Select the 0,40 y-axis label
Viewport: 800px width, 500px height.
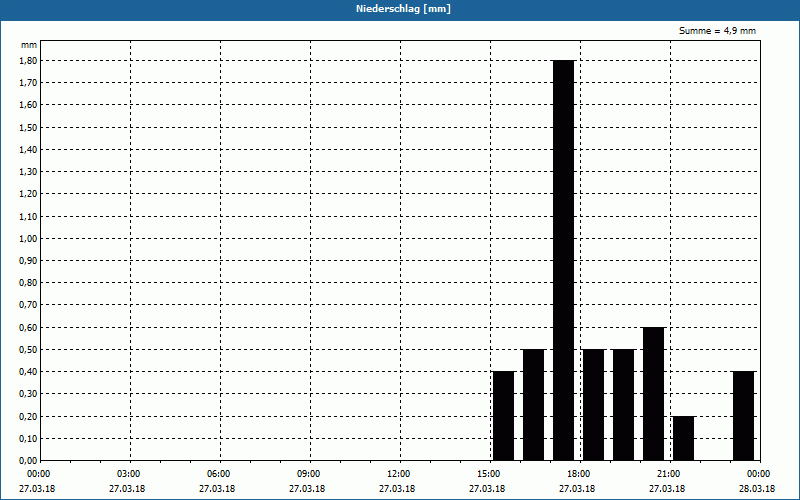28,372
